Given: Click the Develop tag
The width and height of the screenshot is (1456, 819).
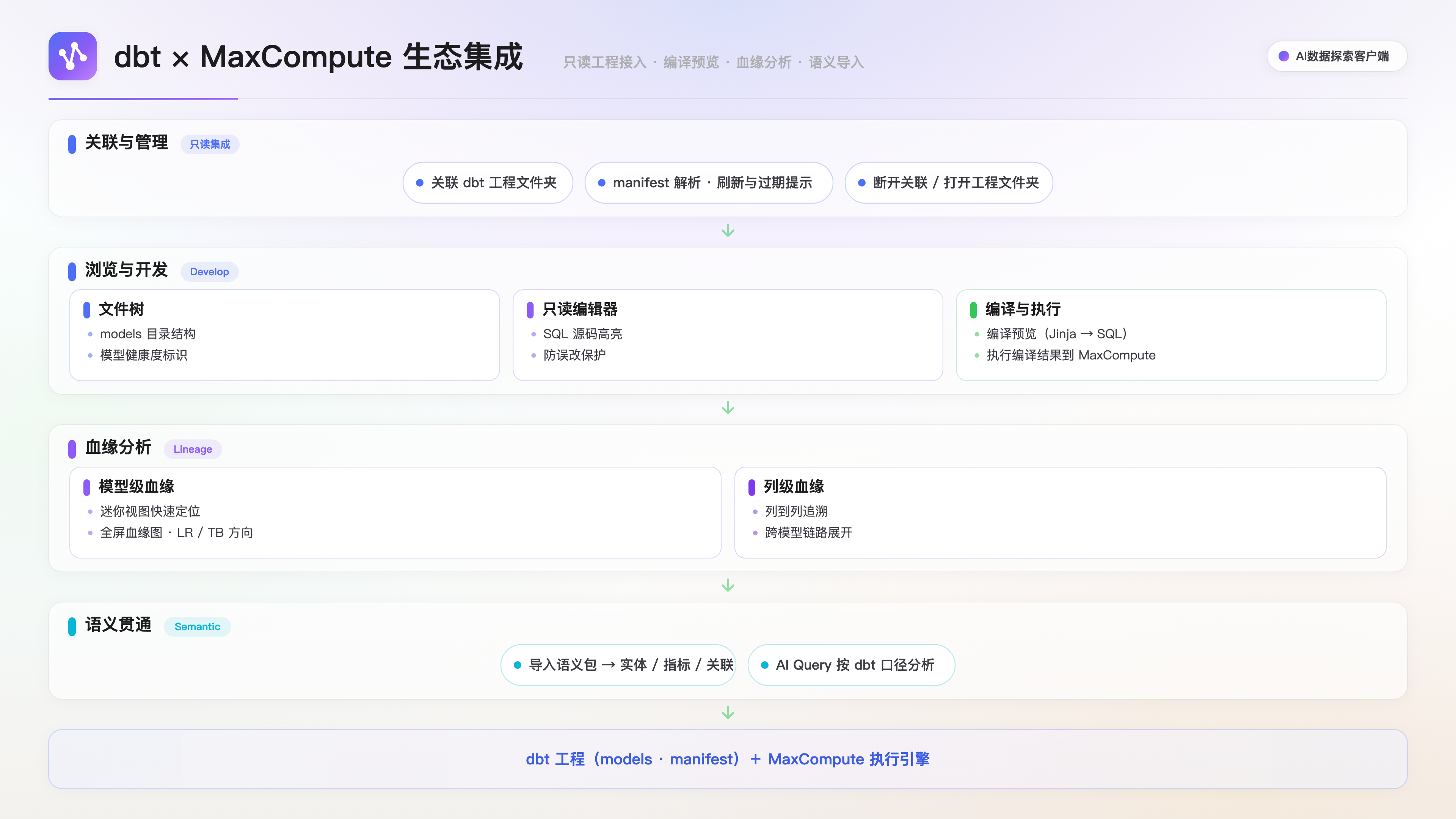Looking at the screenshot, I should [209, 271].
